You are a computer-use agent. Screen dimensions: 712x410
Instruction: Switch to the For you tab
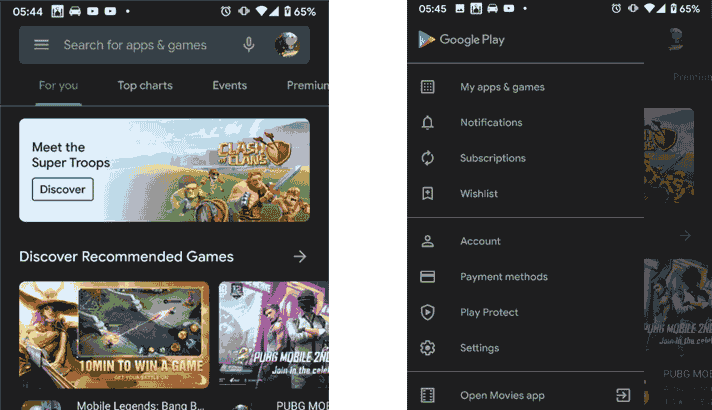click(59, 85)
